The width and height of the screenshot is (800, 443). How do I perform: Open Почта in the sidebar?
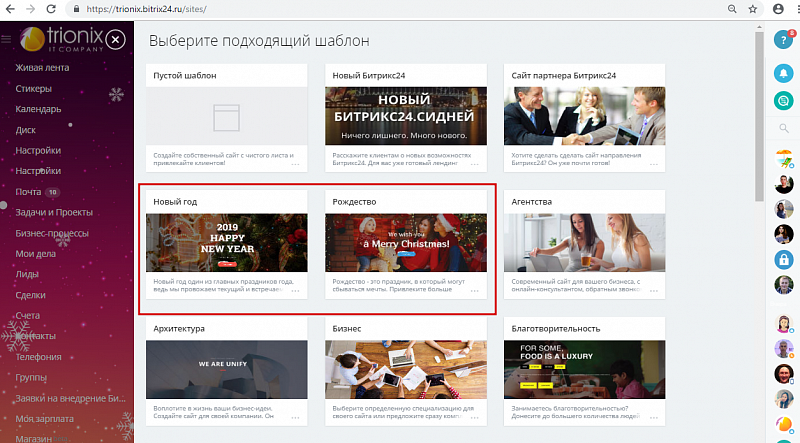coord(28,192)
